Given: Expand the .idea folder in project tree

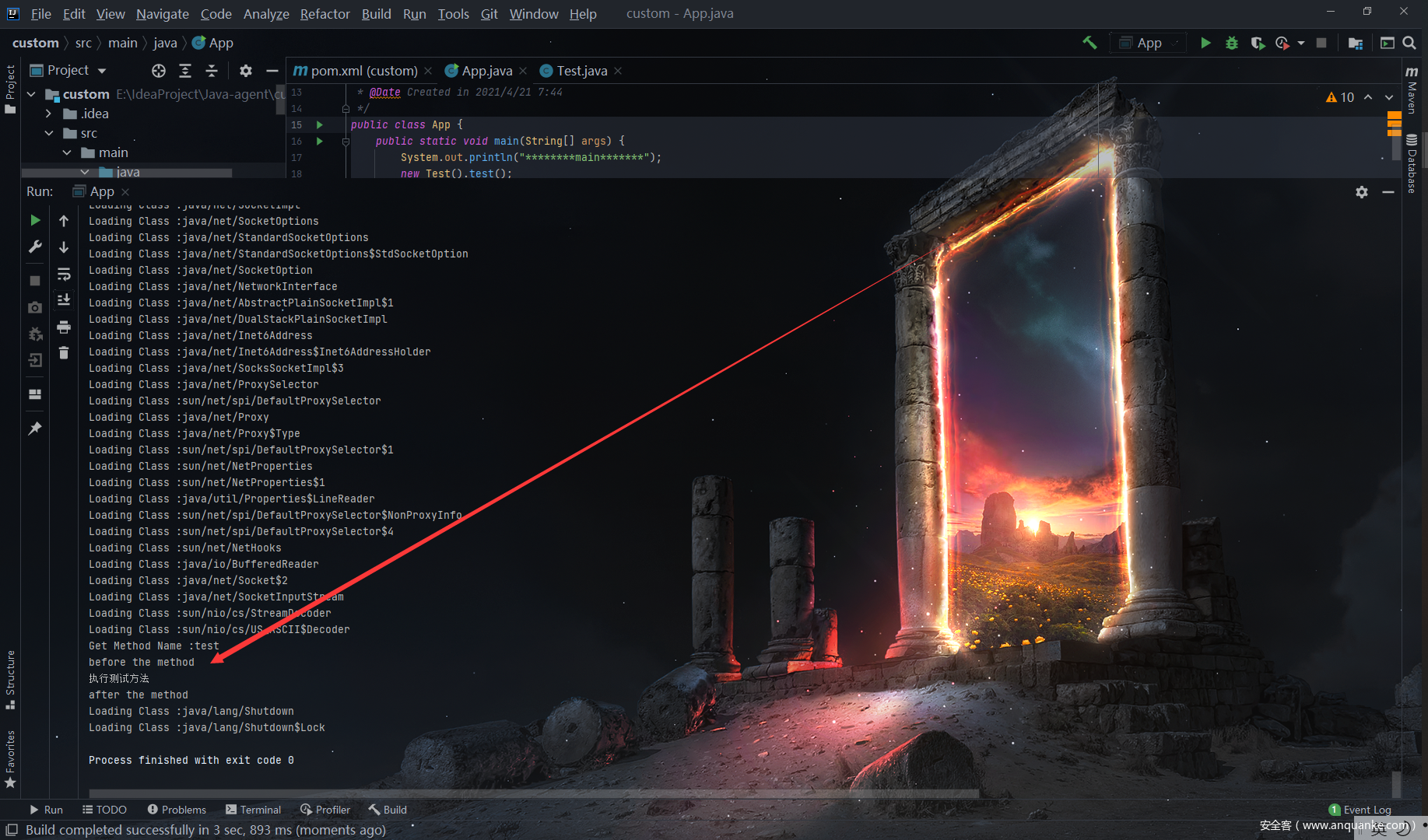Looking at the screenshot, I should [x=48, y=114].
